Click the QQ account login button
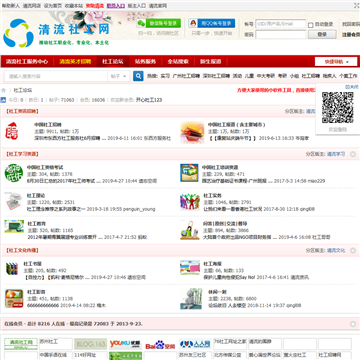360x360 pixels. point(212,23)
